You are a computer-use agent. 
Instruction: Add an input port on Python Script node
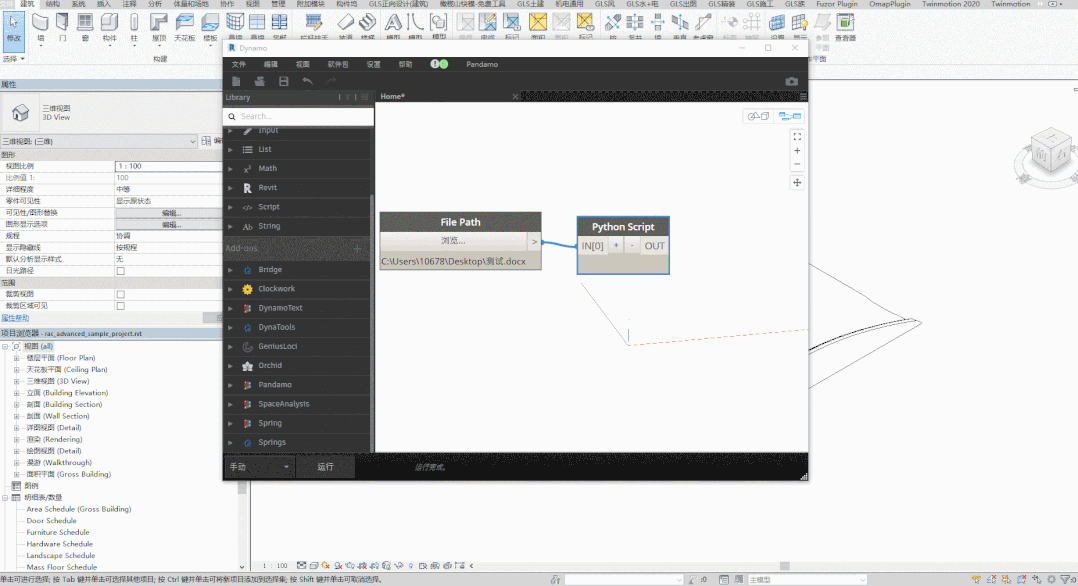616,246
